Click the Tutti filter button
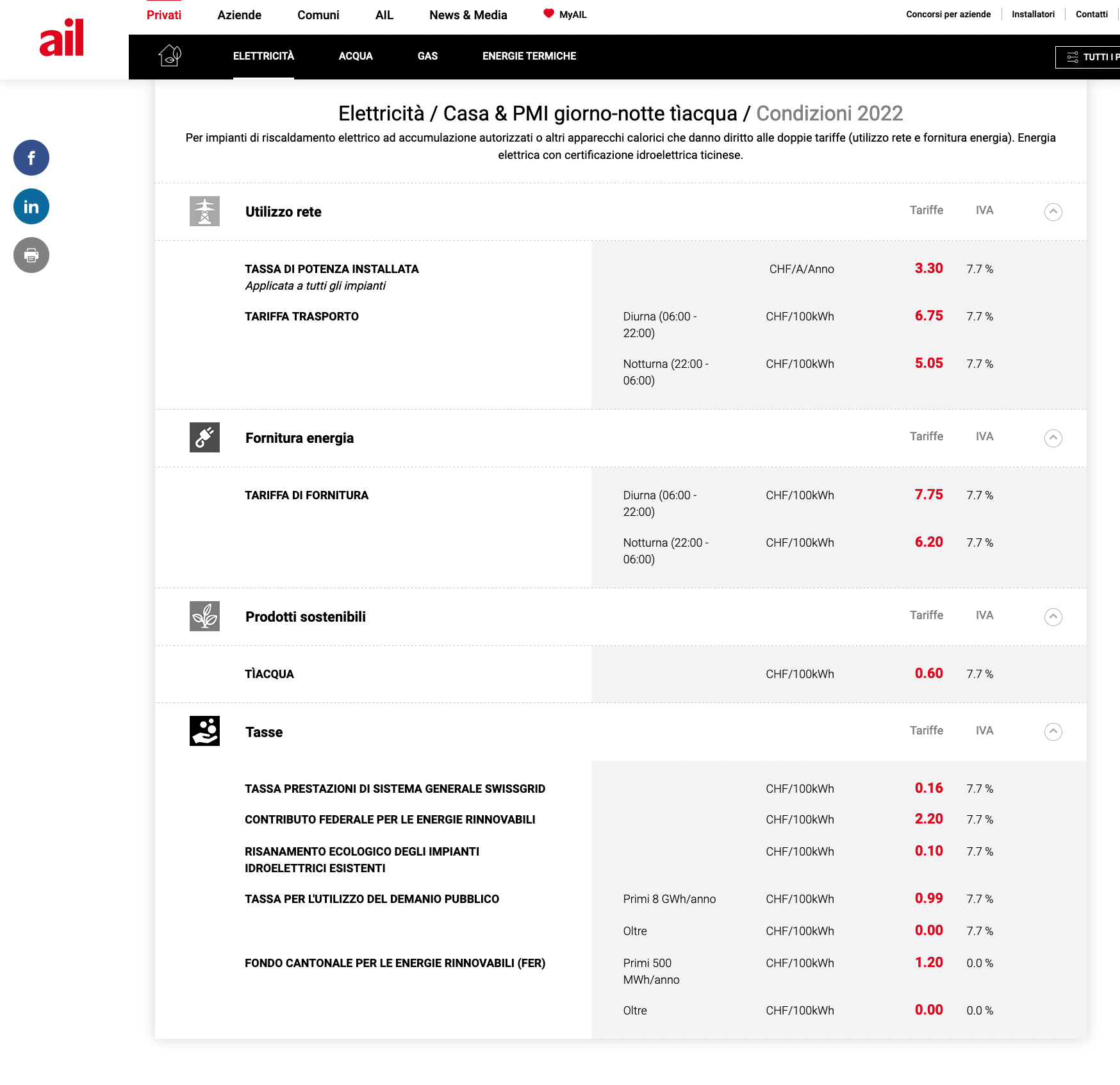1120x1085 pixels. pyautogui.click(x=1089, y=57)
